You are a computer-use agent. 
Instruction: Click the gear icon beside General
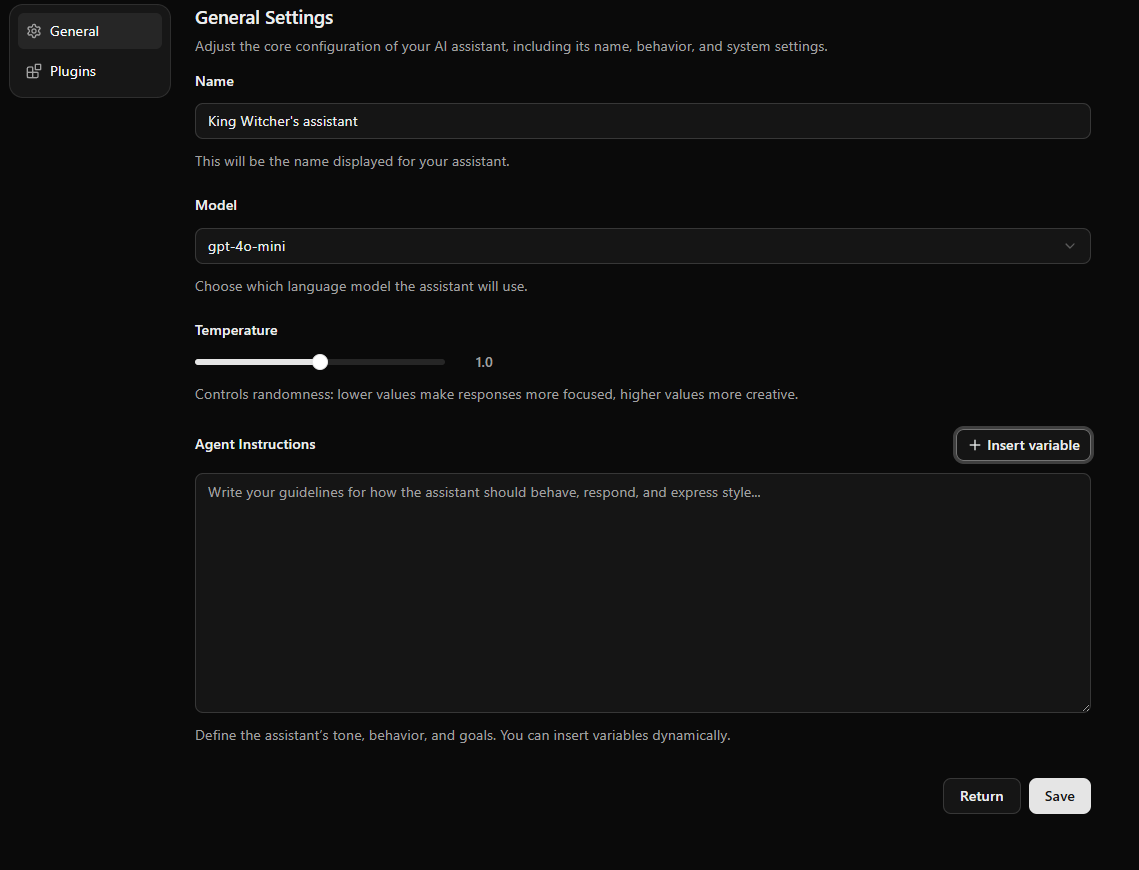pyautogui.click(x=34, y=31)
